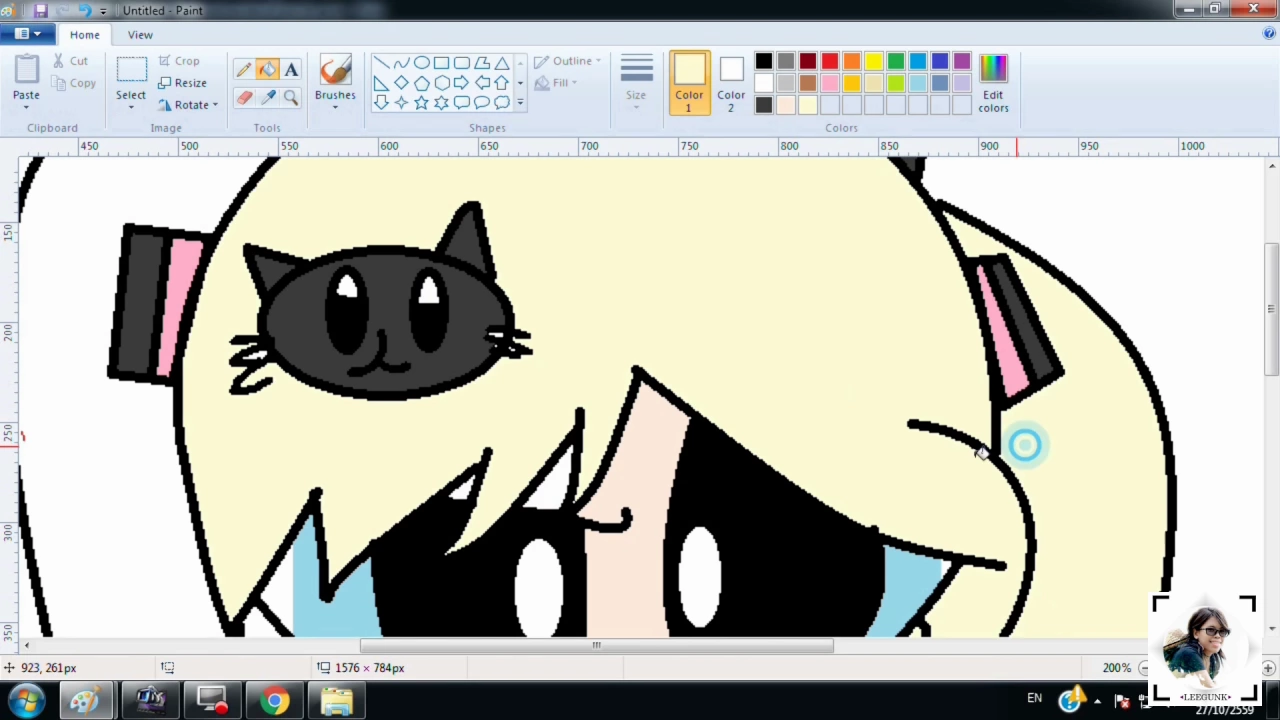Click the Cut button

[70, 61]
